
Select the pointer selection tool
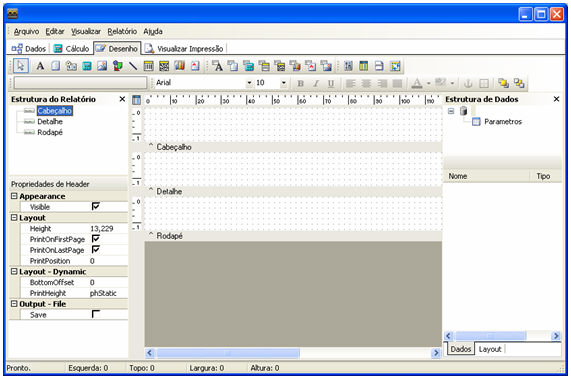[20, 66]
